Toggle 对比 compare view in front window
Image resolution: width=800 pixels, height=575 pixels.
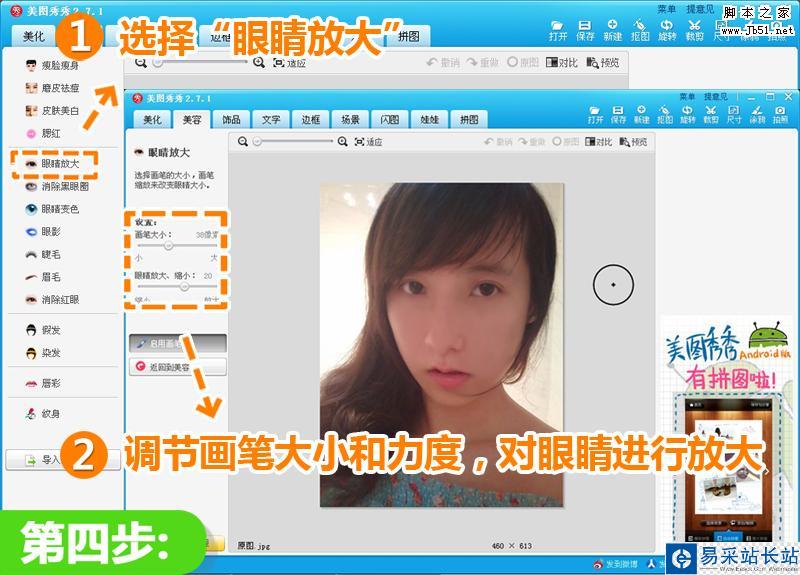[x=599, y=142]
